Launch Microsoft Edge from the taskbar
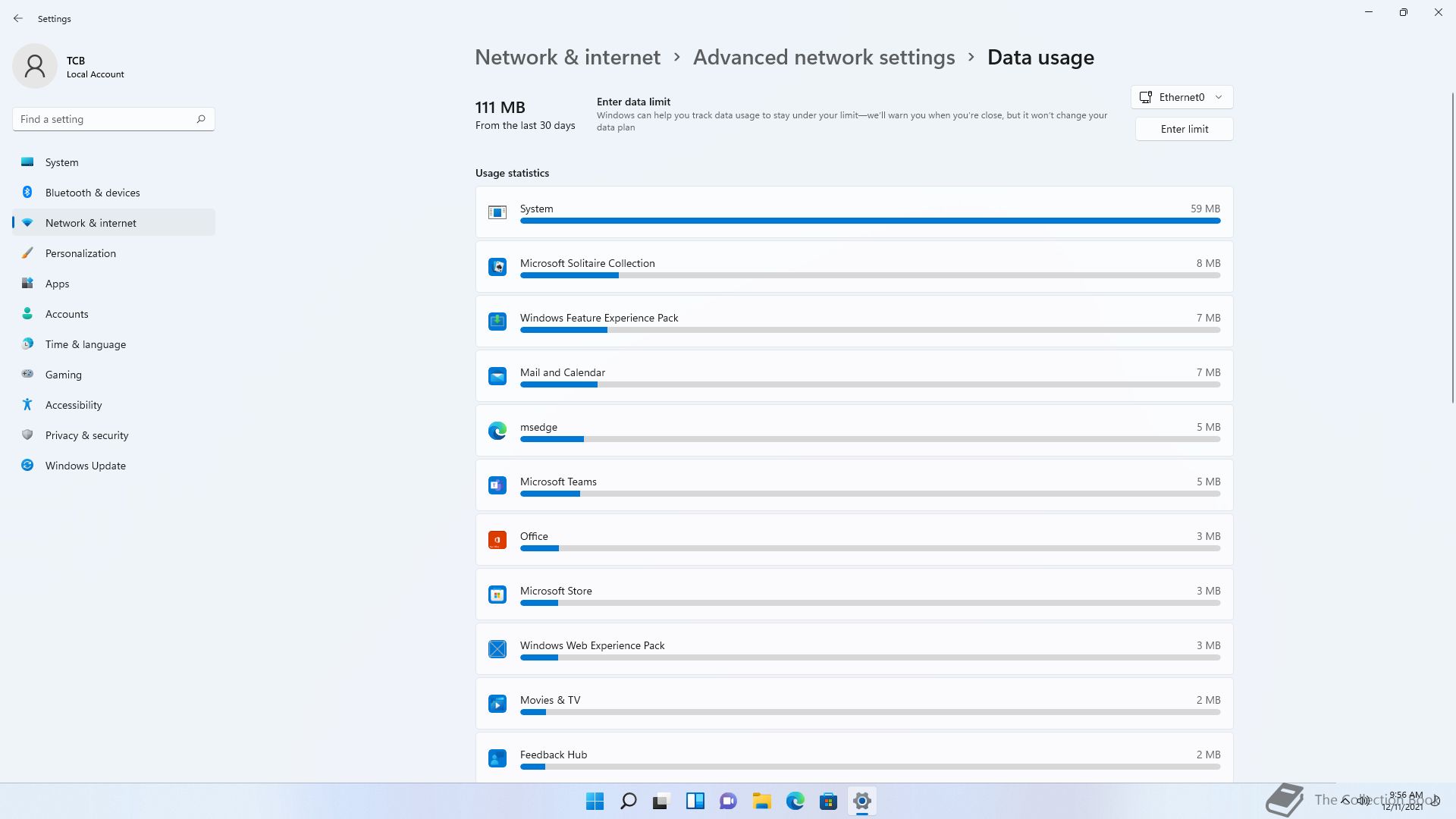 coord(795,801)
